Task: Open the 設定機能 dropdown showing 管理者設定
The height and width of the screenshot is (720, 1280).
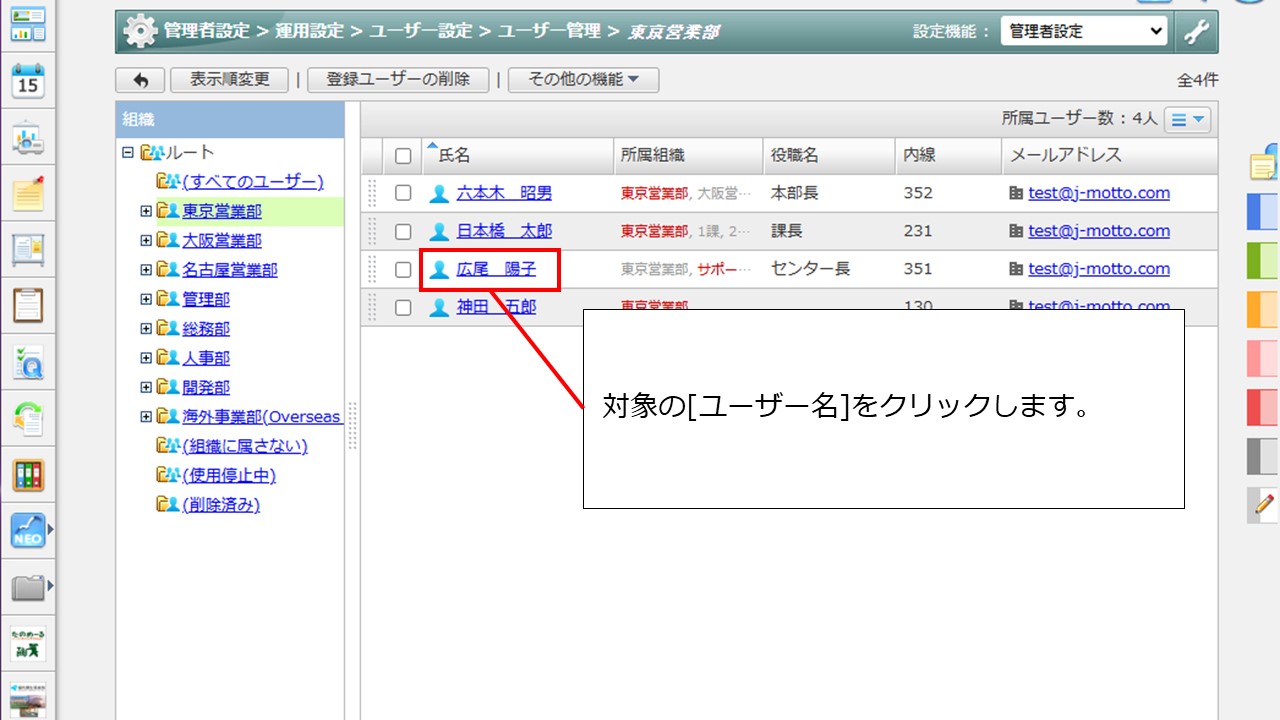Action: click(1084, 31)
